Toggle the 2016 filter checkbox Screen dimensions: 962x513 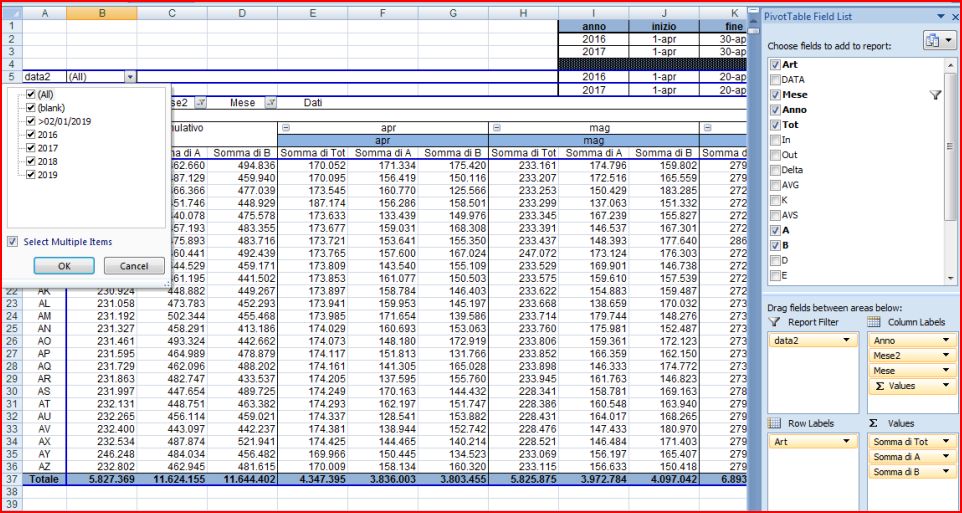tap(31, 134)
